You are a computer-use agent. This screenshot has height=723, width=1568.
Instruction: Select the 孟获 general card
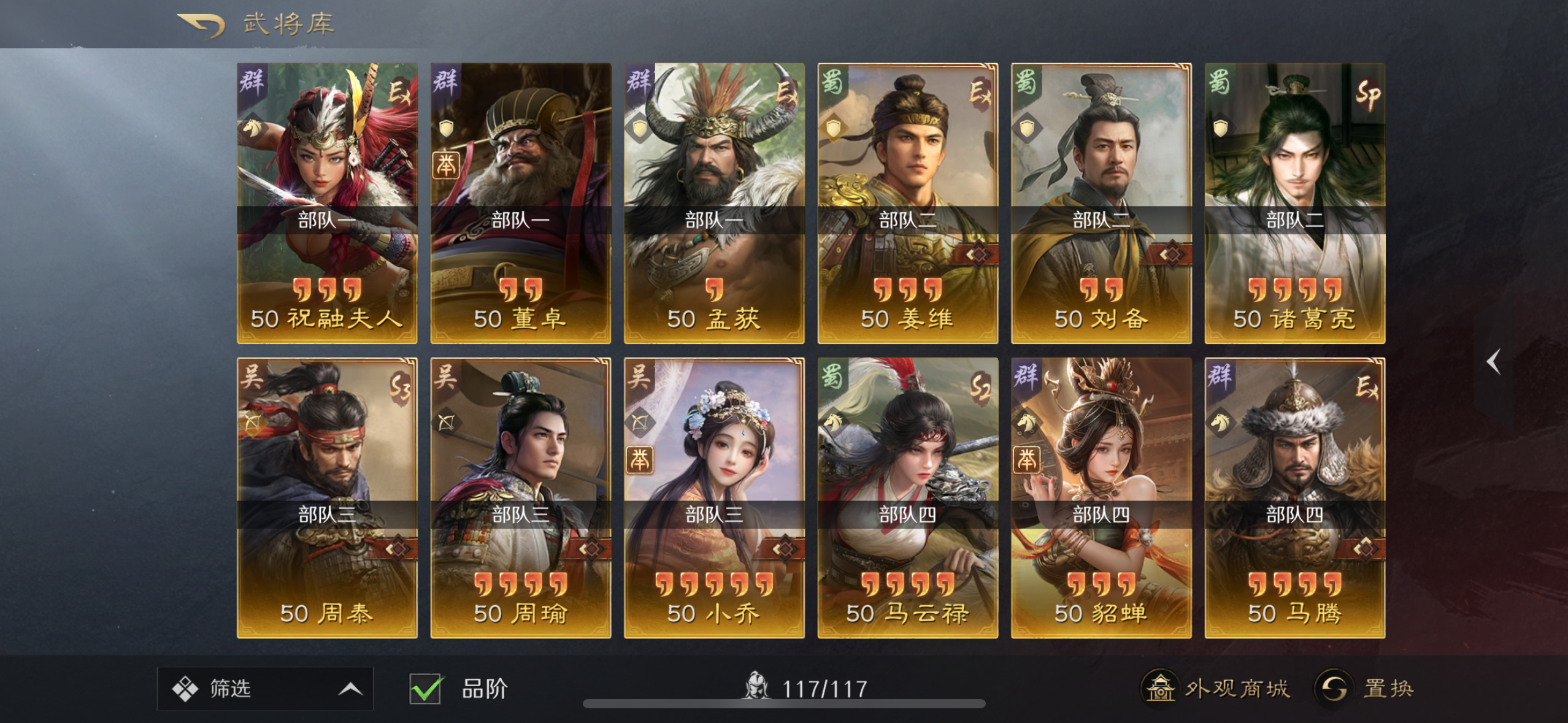(x=714, y=203)
